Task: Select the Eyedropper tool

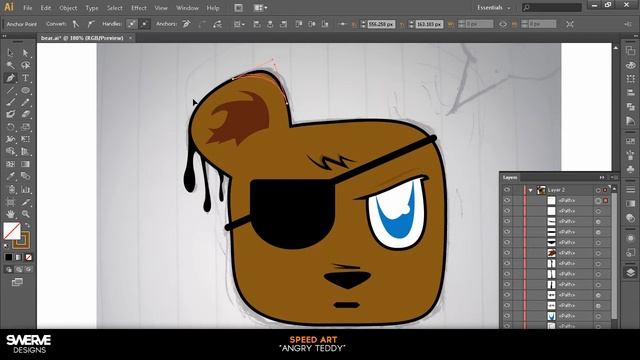Action: point(10,176)
